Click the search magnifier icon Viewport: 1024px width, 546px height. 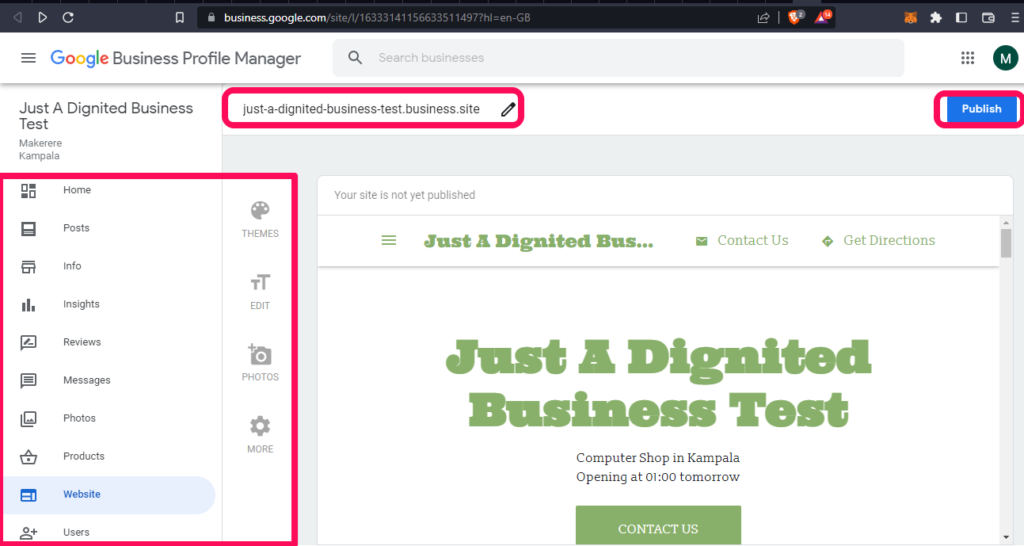coord(355,57)
